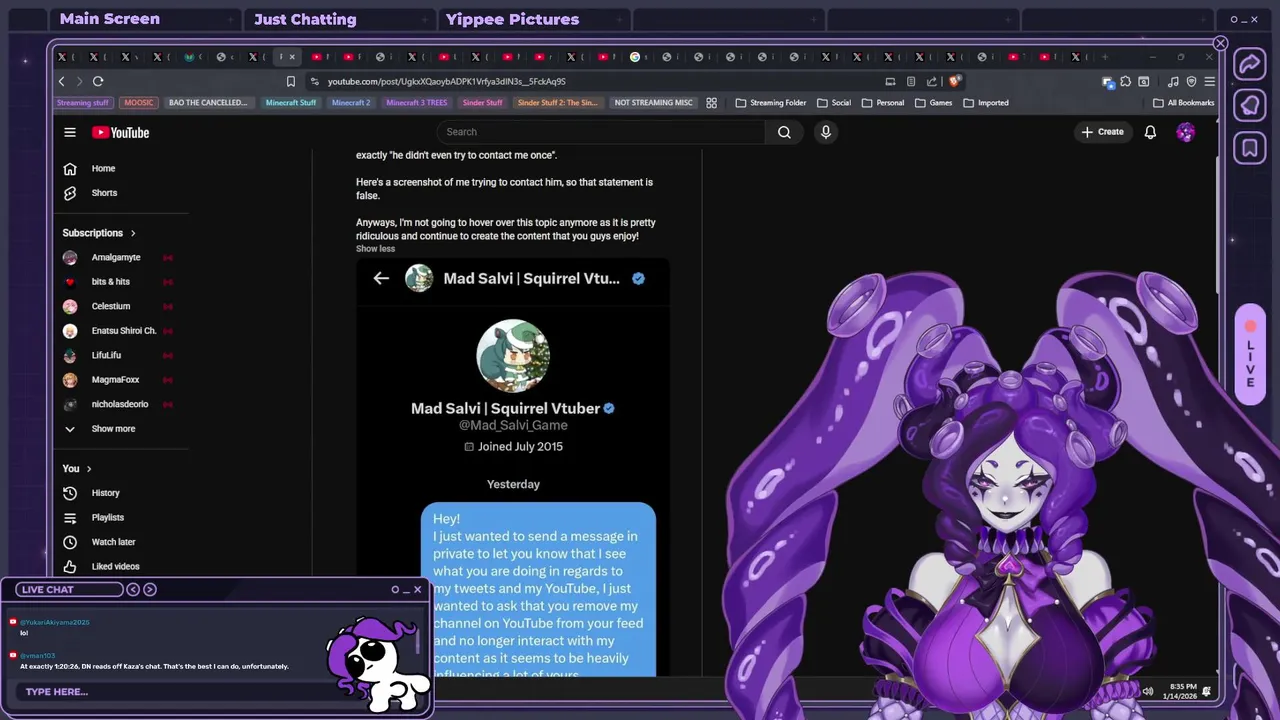
Task: Click the search magnifier button
Action: pyautogui.click(x=784, y=132)
